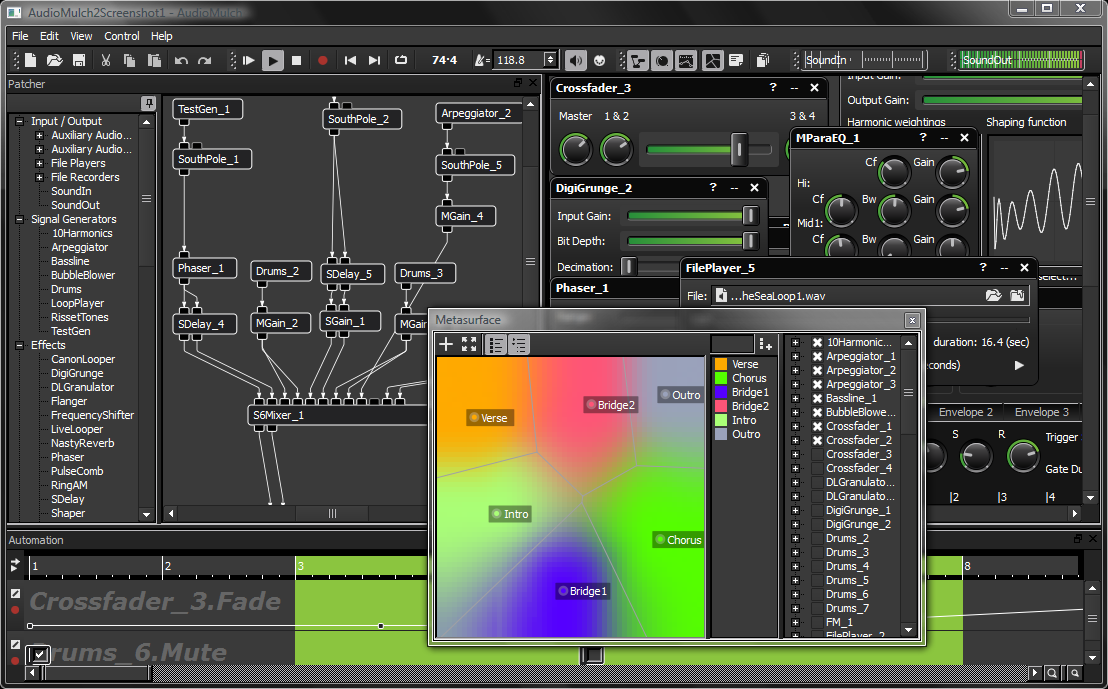Undo the last action

click(x=181, y=61)
